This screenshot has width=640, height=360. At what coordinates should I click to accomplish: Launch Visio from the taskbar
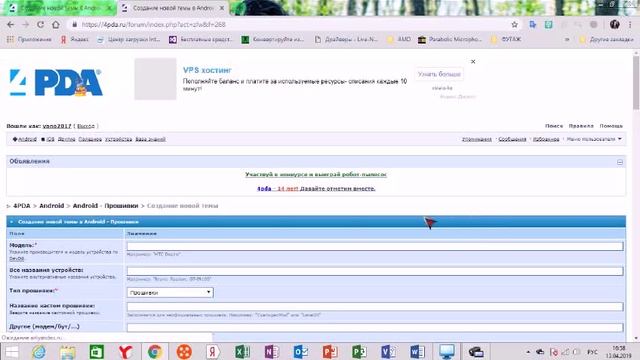(x=388, y=352)
